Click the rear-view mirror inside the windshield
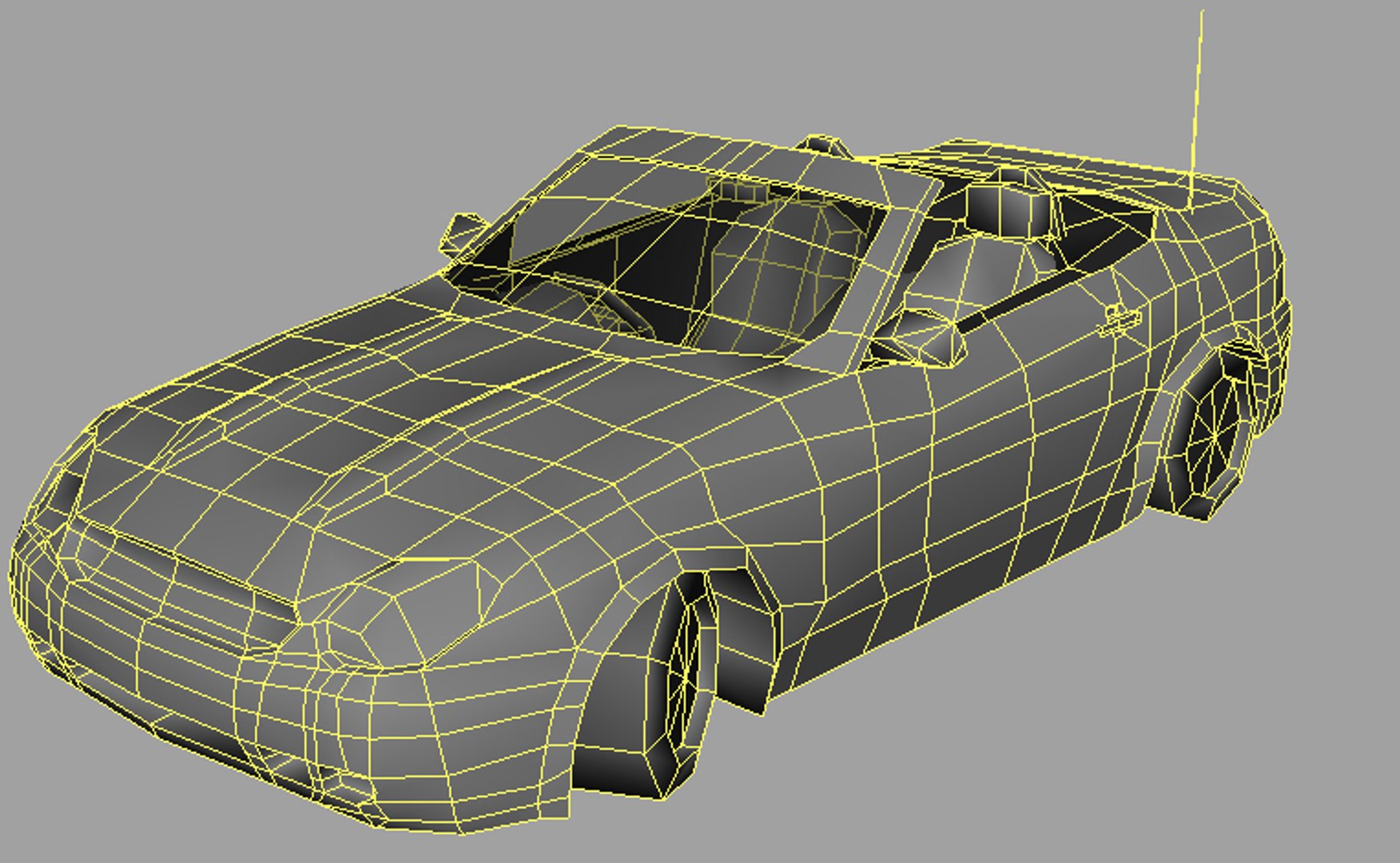The image size is (1400, 863). coord(740,190)
